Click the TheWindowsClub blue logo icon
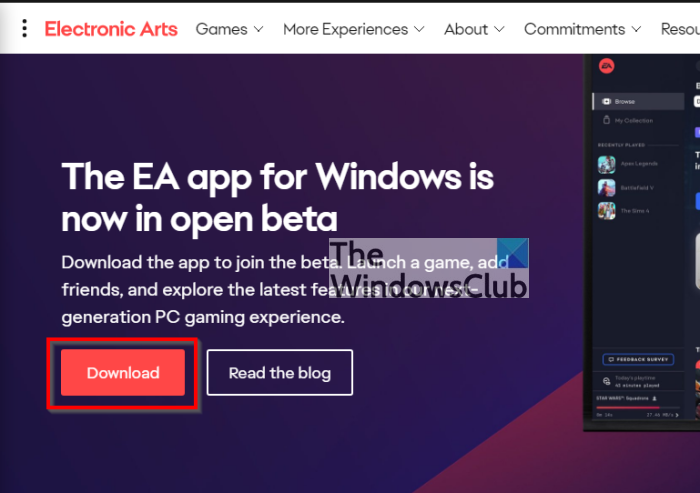Screen dimensions: 700x493 pyautogui.click(x=512, y=253)
